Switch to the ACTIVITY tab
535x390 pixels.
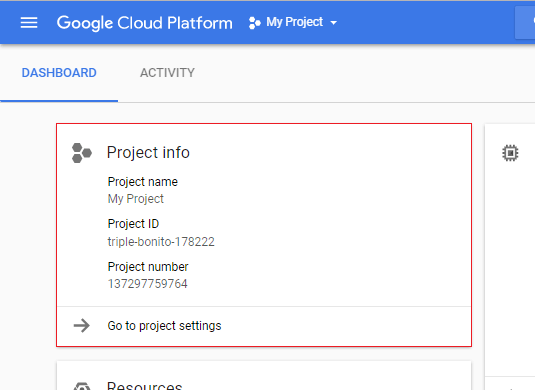pyautogui.click(x=167, y=73)
